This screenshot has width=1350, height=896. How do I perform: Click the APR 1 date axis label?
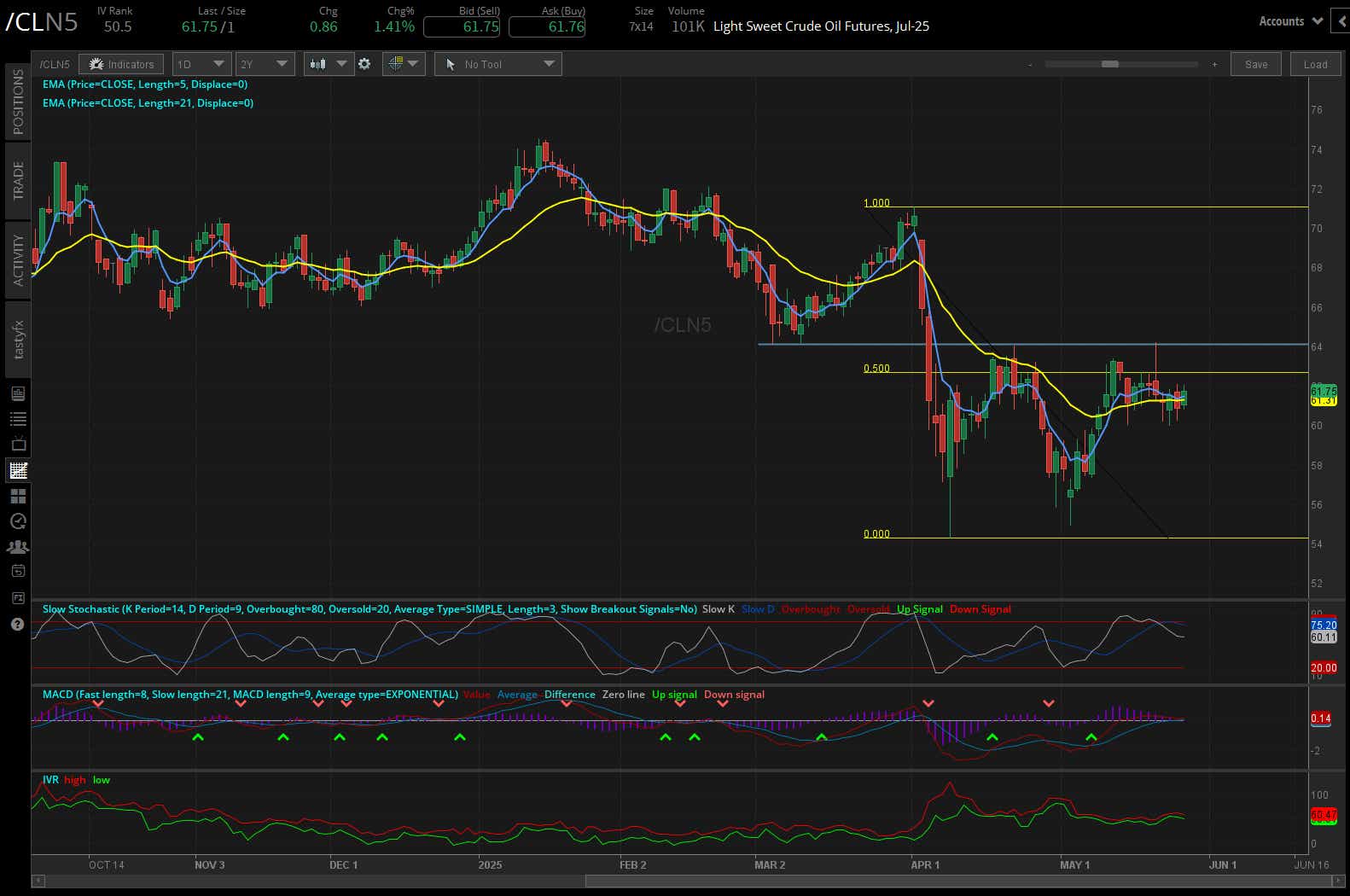[x=925, y=865]
